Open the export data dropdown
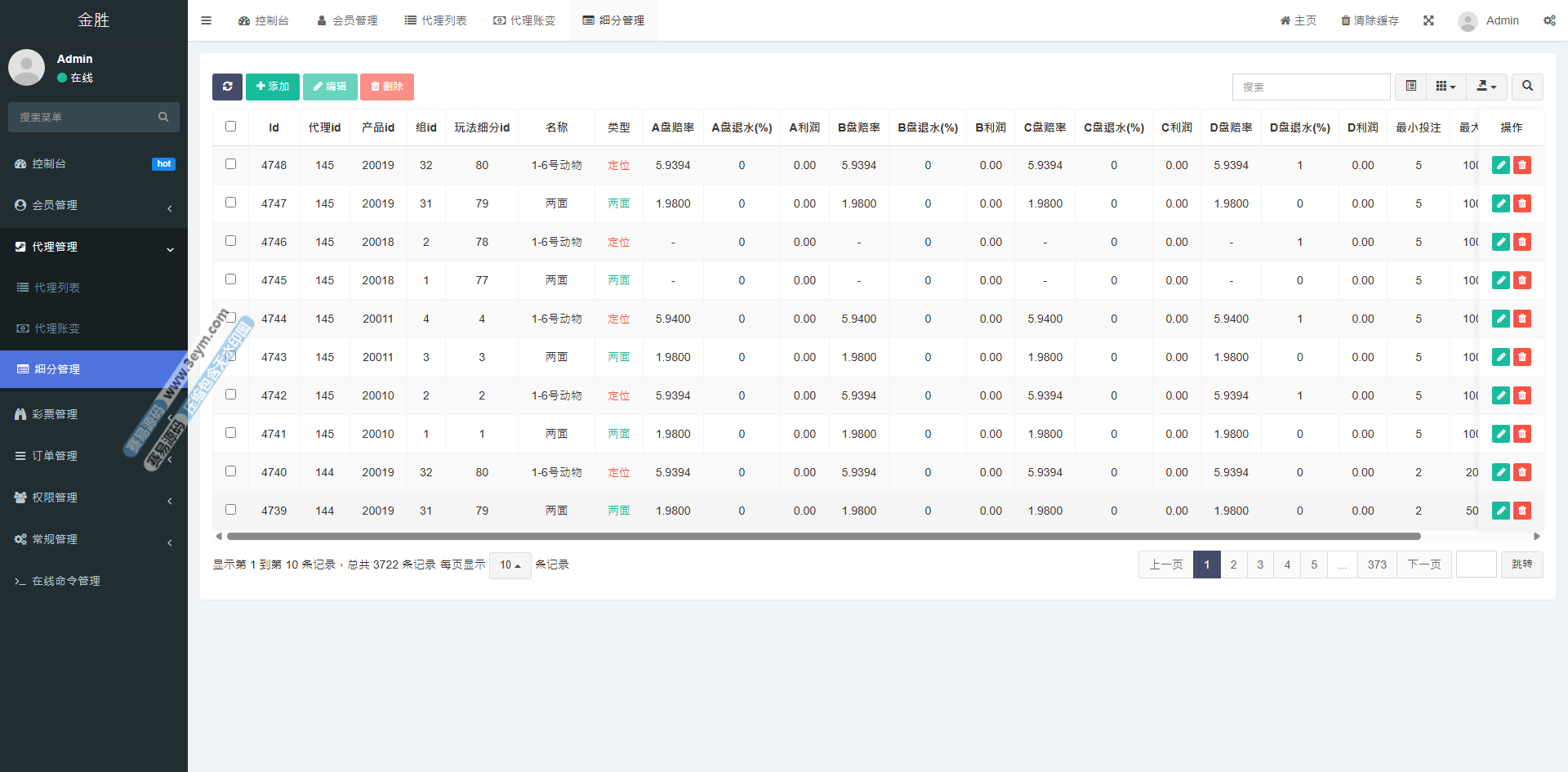The image size is (1568, 772). tap(1486, 87)
